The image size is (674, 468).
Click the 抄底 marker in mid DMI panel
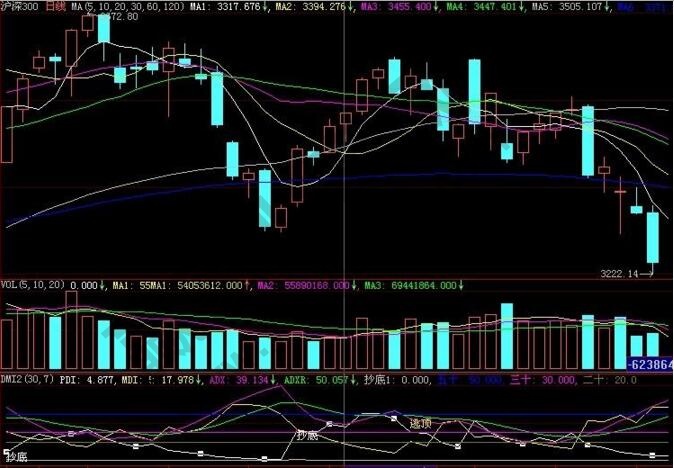tap(307, 436)
